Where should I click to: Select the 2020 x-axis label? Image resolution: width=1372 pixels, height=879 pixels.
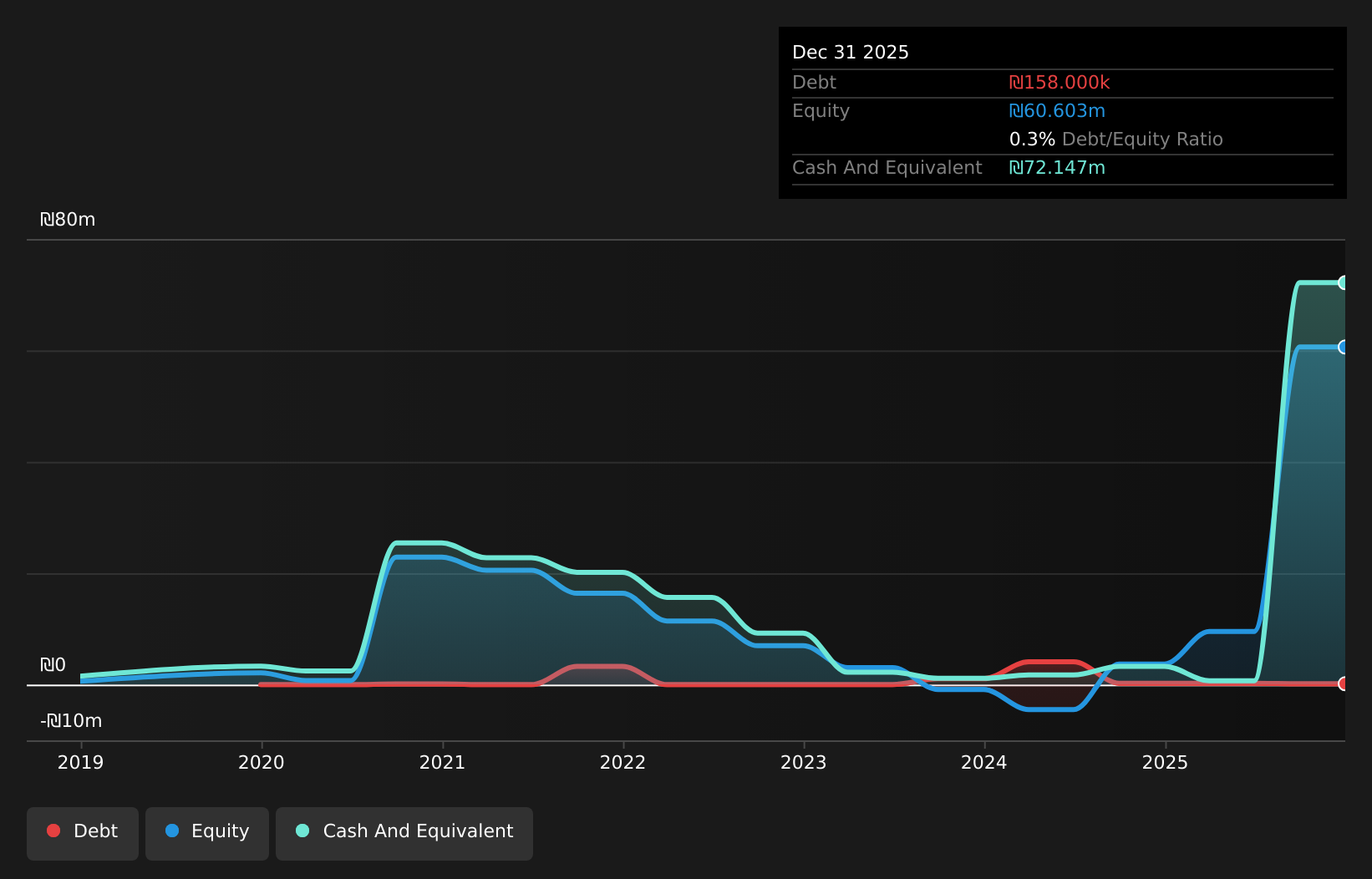coord(262,762)
